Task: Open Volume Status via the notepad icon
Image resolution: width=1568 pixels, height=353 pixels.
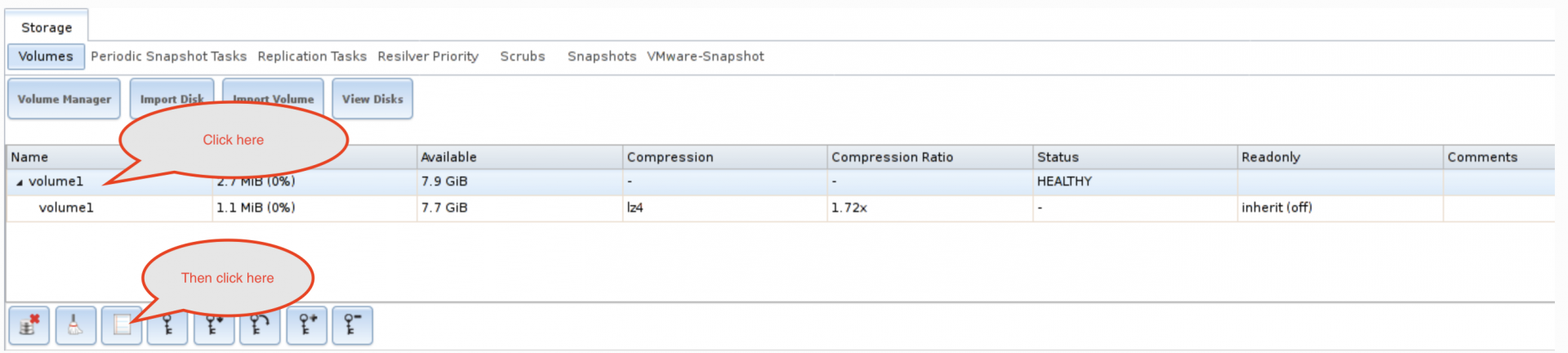Action: point(122,325)
